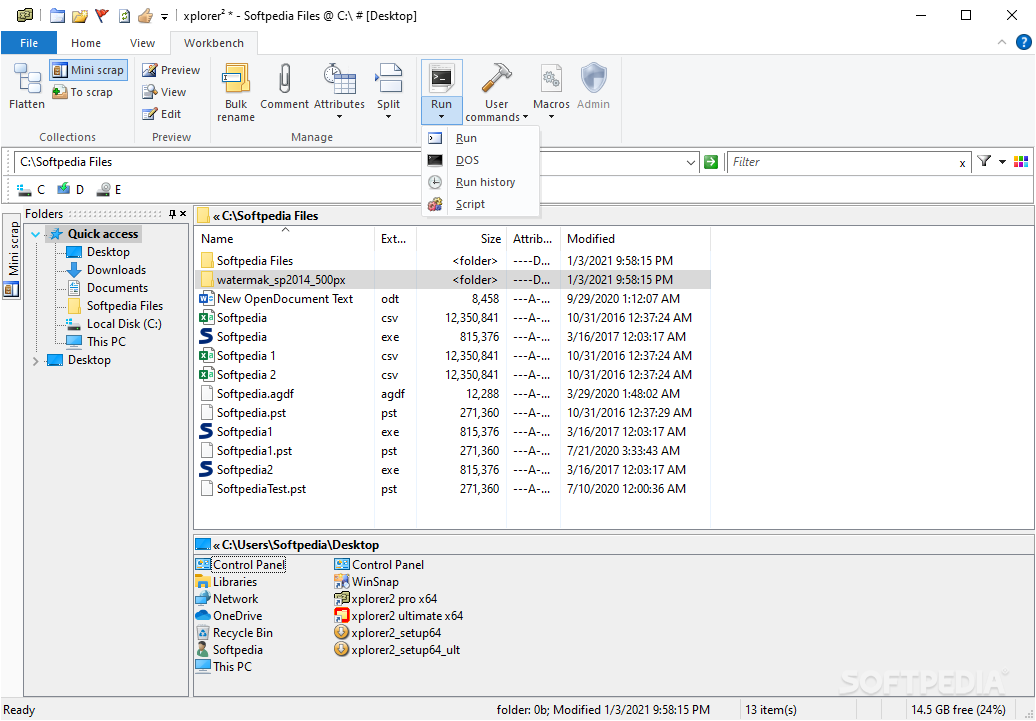Click the To scrap icon
The width and height of the screenshot is (1036, 721).
tap(60, 92)
